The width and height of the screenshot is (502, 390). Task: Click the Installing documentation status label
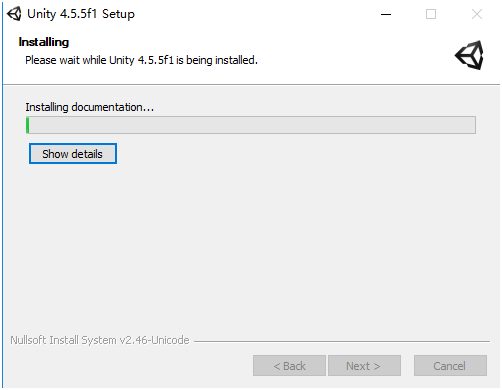tap(90, 107)
